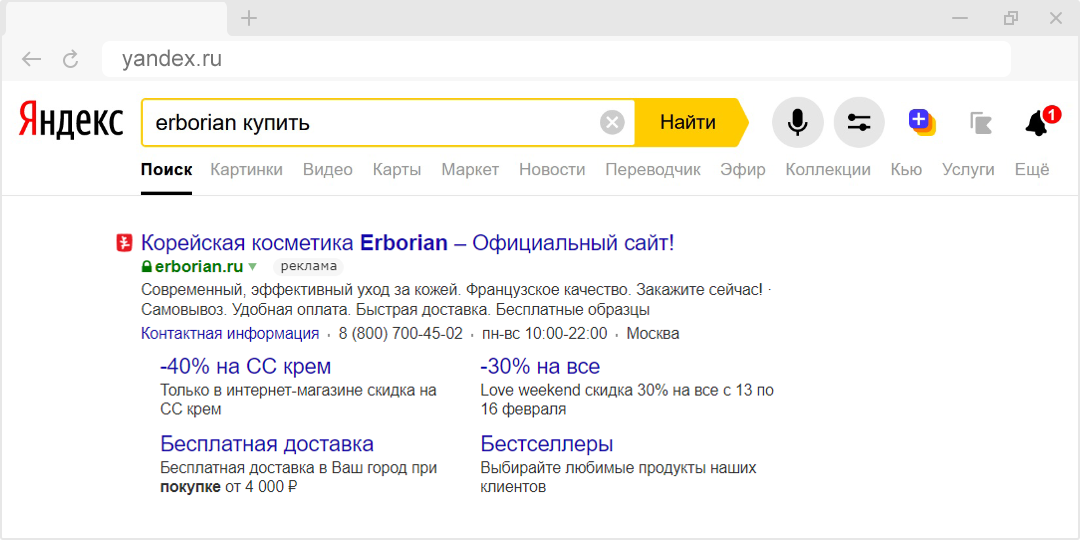Viewport: 1080px width, 540px height.
Task: Click the search input field
Action: pyautogui.click(x=370, y=123)
